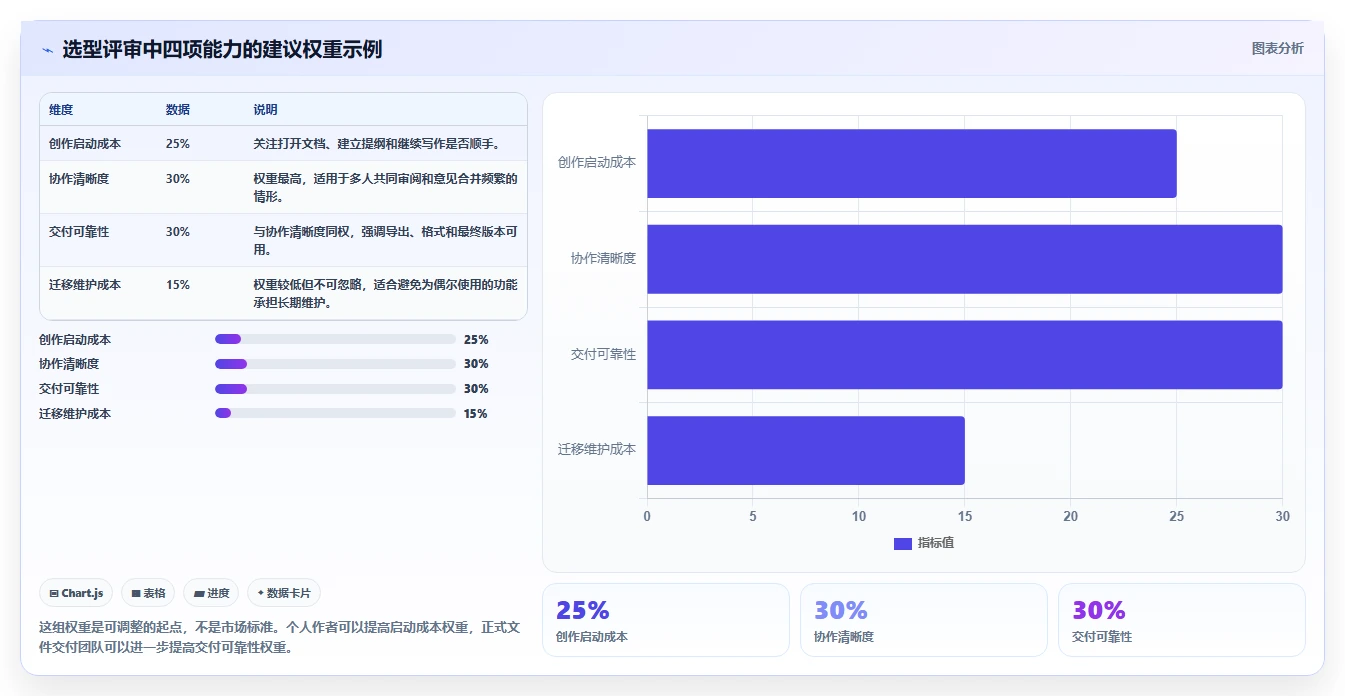Select the 表格 tag chip
1345x696 pixels.
(148, 593)
